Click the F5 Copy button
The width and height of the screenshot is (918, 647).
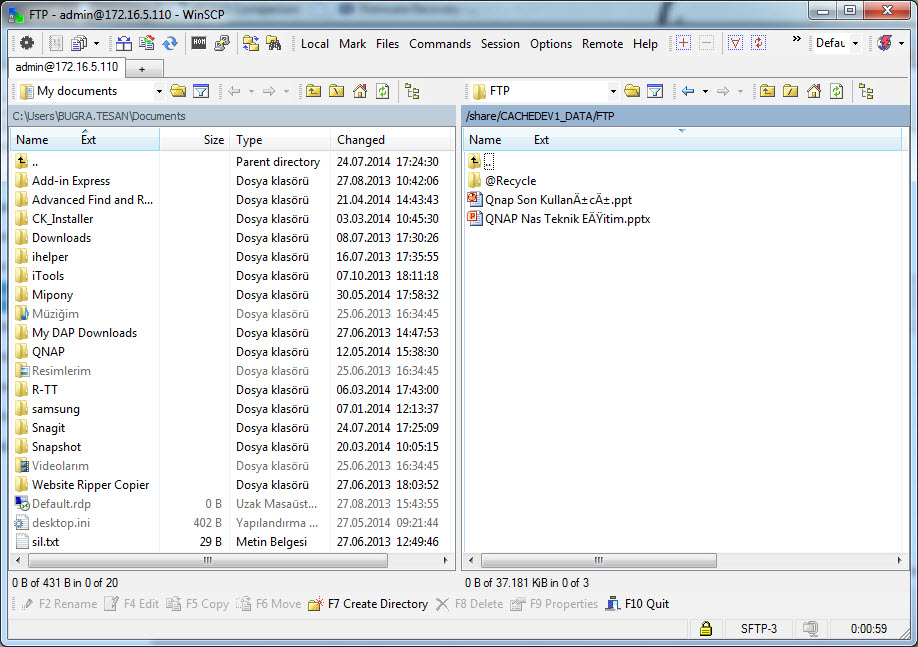[198, 604]
